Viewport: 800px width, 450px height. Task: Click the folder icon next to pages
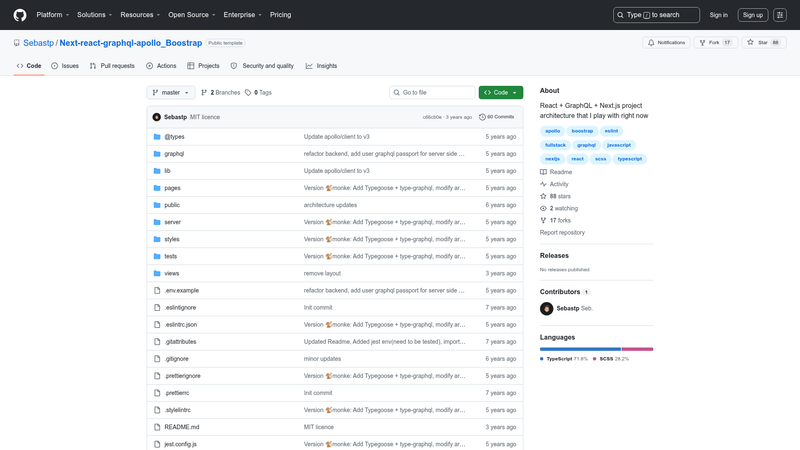[157, 188]
